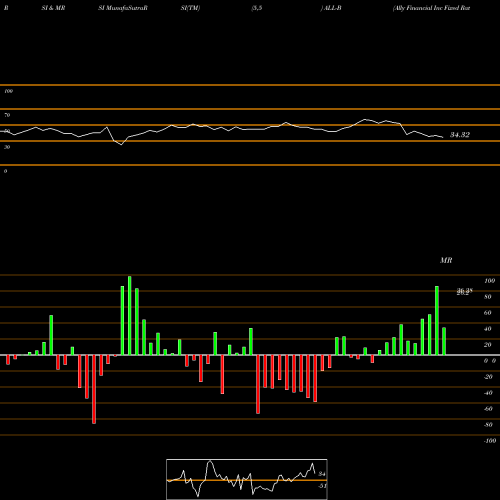This screenshot has height=500, width=500.
Task: Click the MR axis label 40
Action: point(488,329)
